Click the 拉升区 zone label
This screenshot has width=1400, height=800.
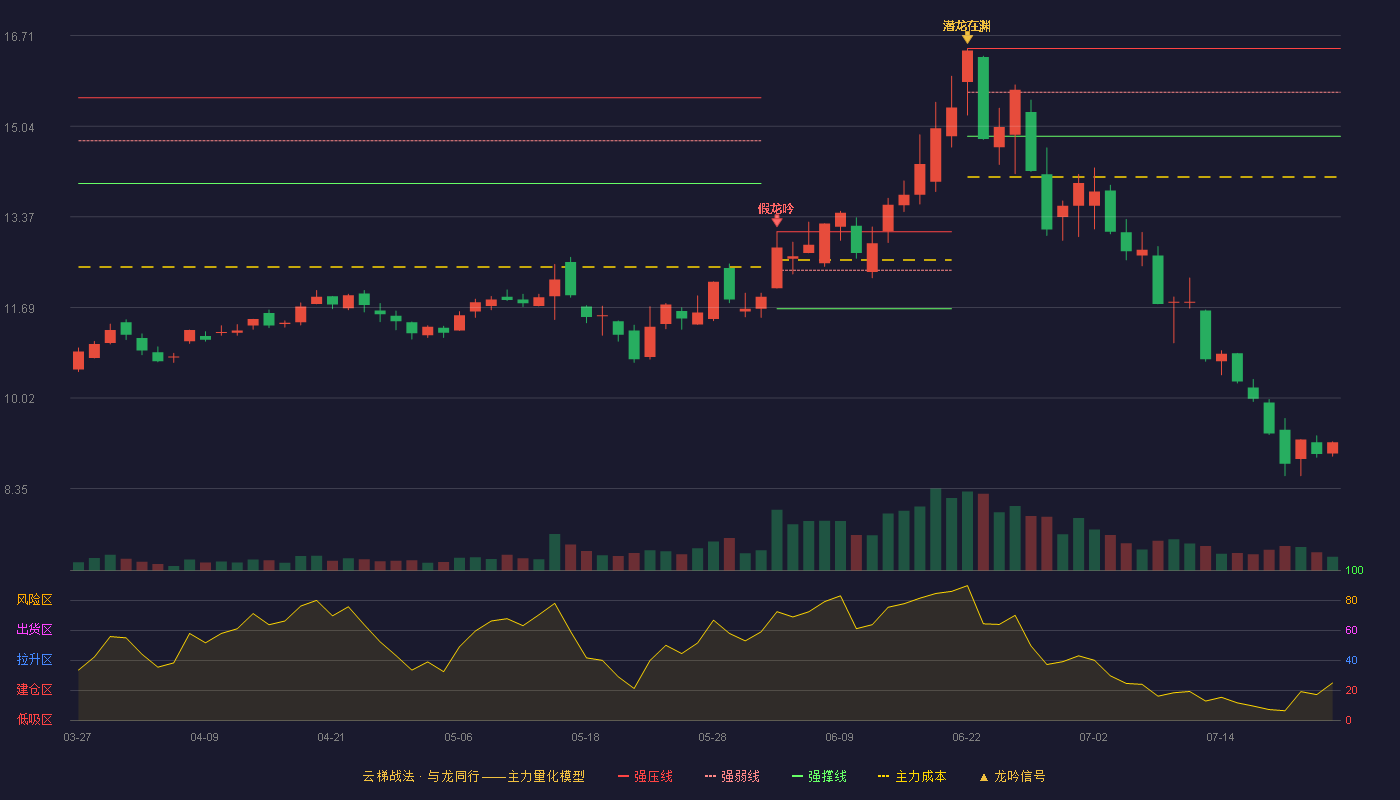coord(34,660)
